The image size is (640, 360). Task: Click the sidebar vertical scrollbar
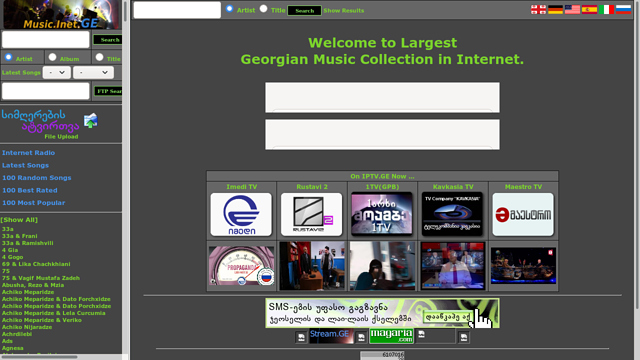(125, 11)
